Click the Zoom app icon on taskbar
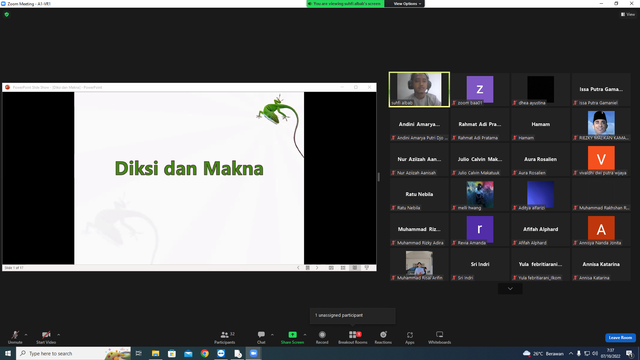This screenshot has width=640, height=360. click(253, 353)
